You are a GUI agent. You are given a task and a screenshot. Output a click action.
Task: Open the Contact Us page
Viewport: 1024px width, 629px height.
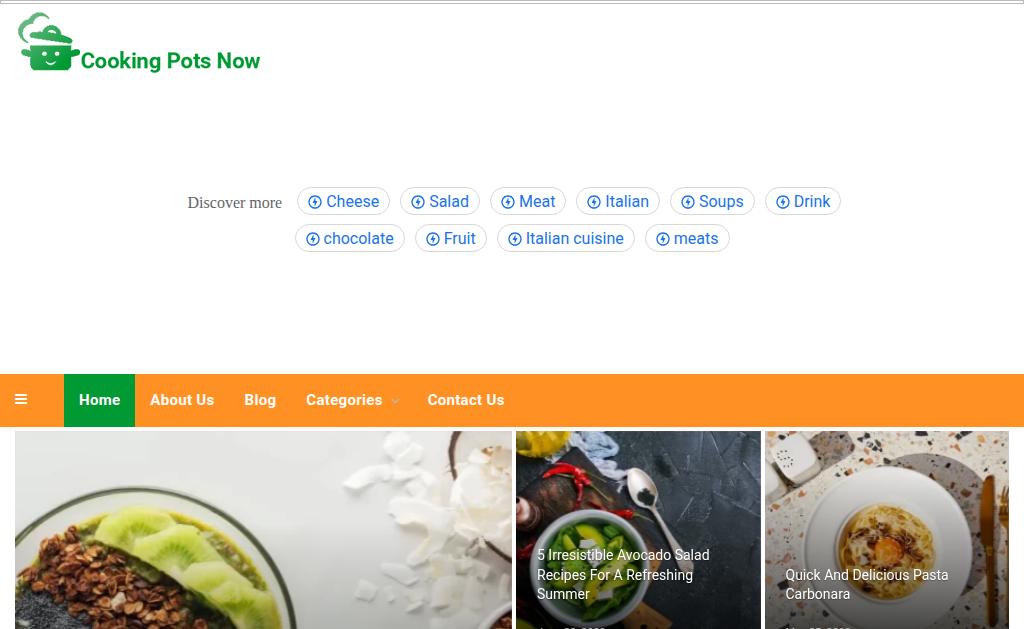coord(466,400)
